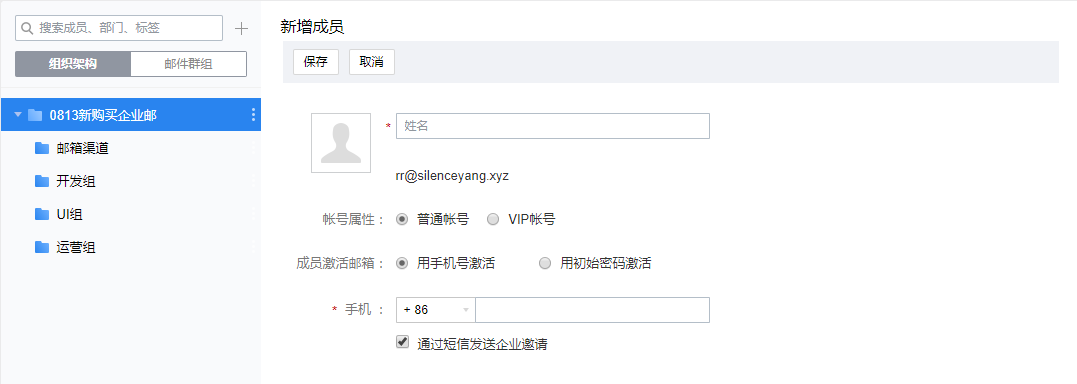Switch to the 邮件群组 tab

[188, 64]
